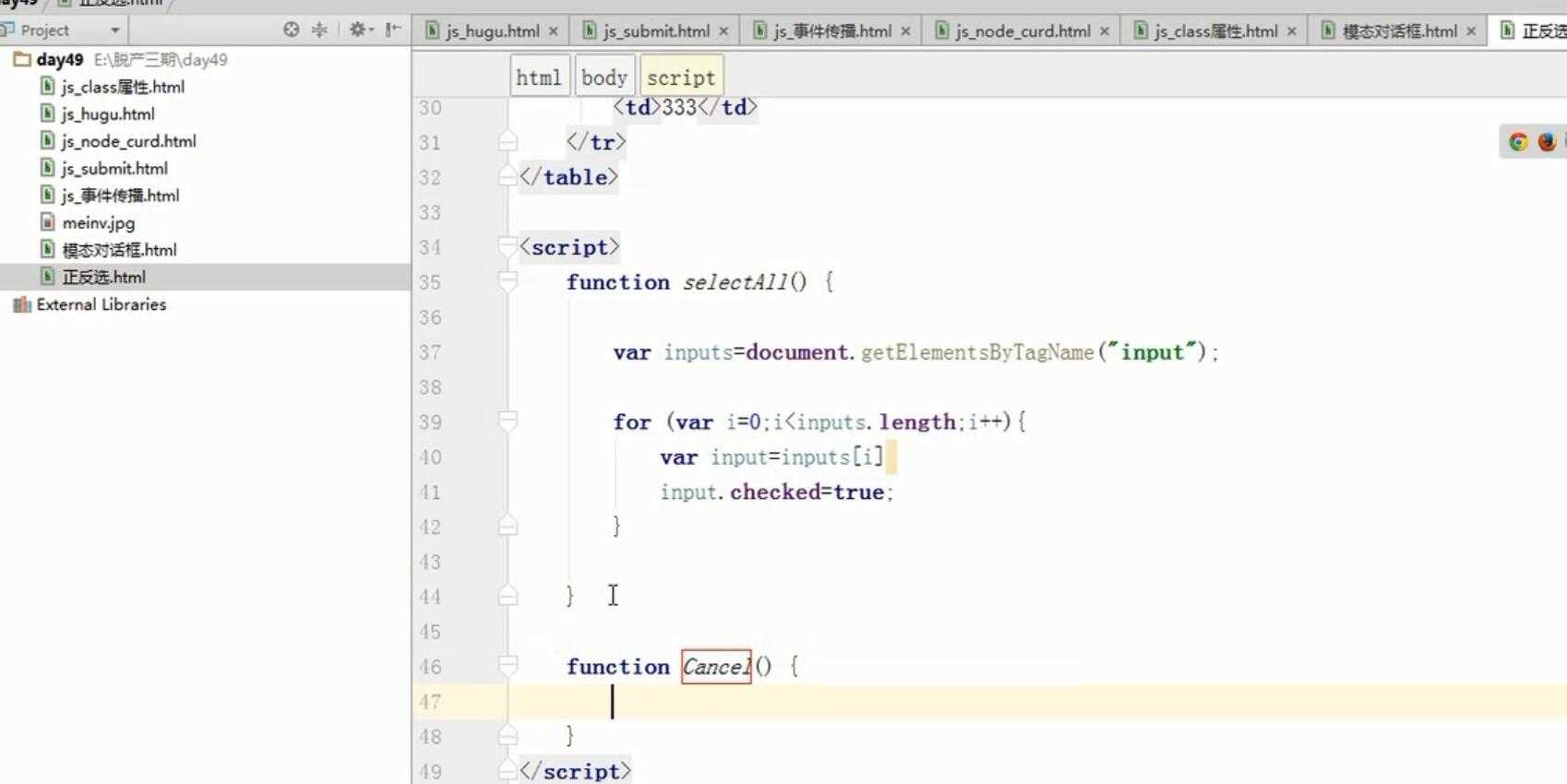Switch to js_node_curd.html editor tab

coord(1023,31)
